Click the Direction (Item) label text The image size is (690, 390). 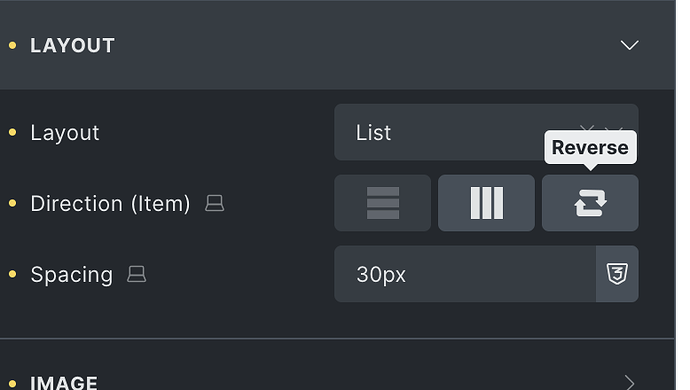[x=110, y=203]
